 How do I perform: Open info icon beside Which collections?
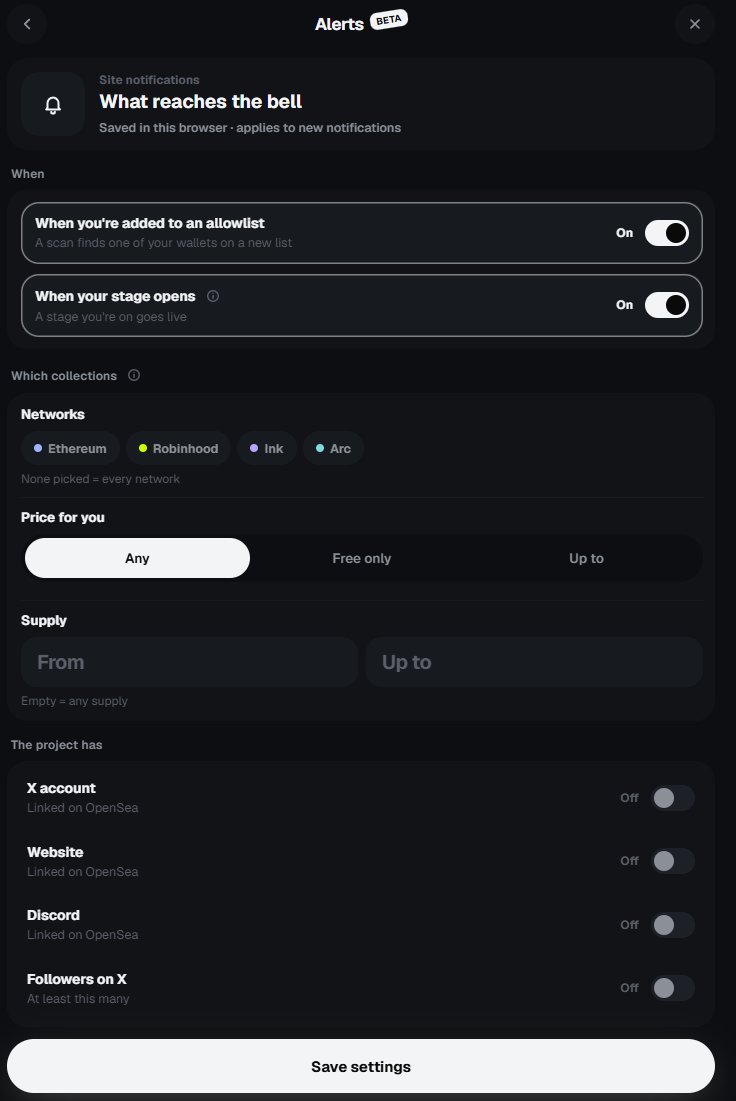pyautogui.click(x=134, y=375)
